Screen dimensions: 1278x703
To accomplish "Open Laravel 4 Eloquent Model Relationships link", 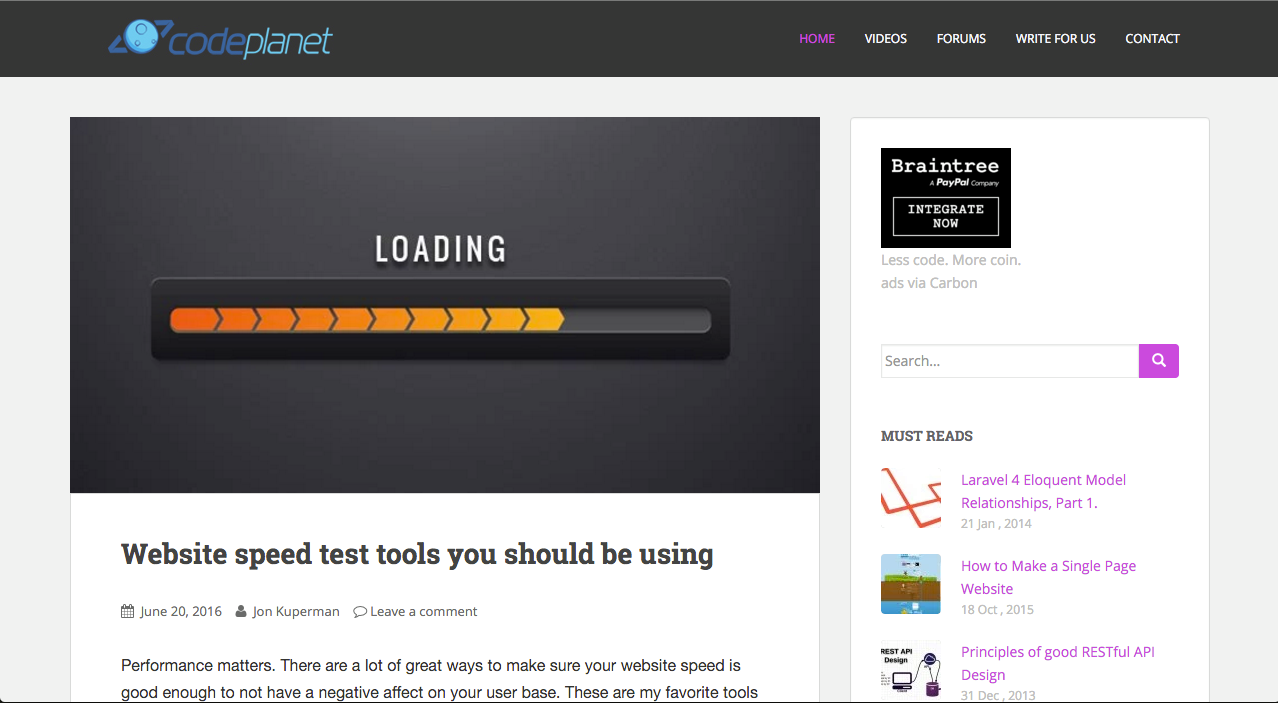I will pos(1044,491).
